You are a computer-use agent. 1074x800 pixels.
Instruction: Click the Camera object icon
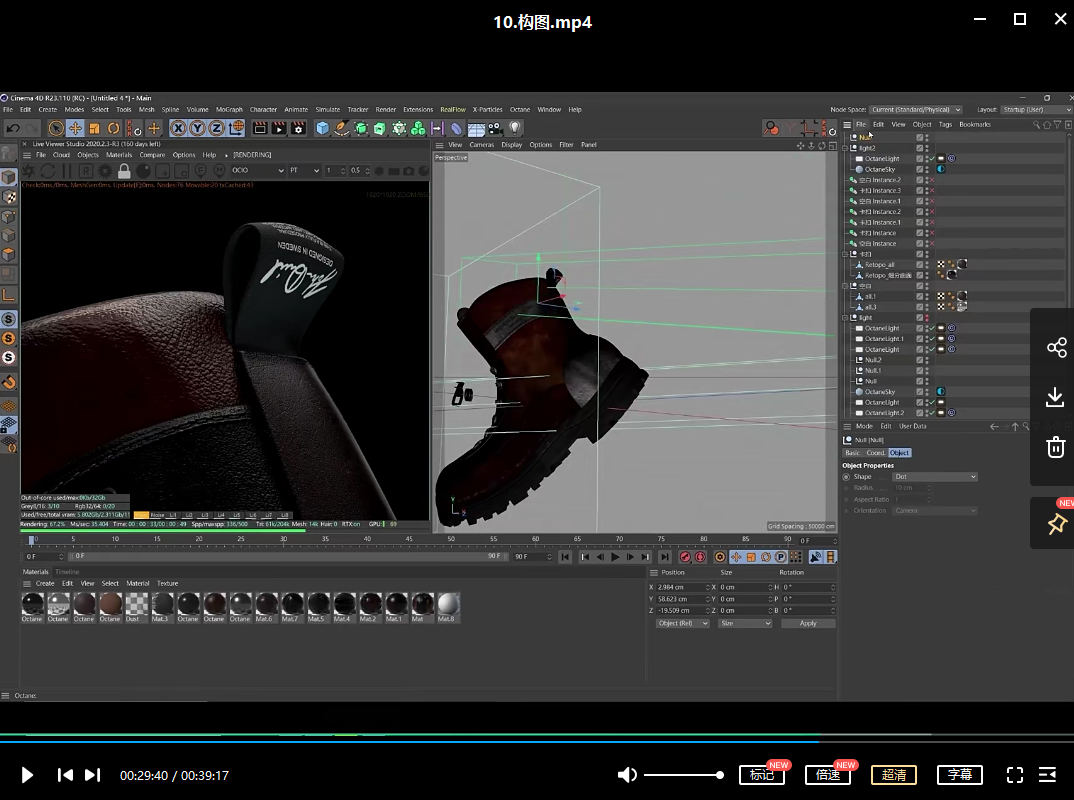(495, 128)
